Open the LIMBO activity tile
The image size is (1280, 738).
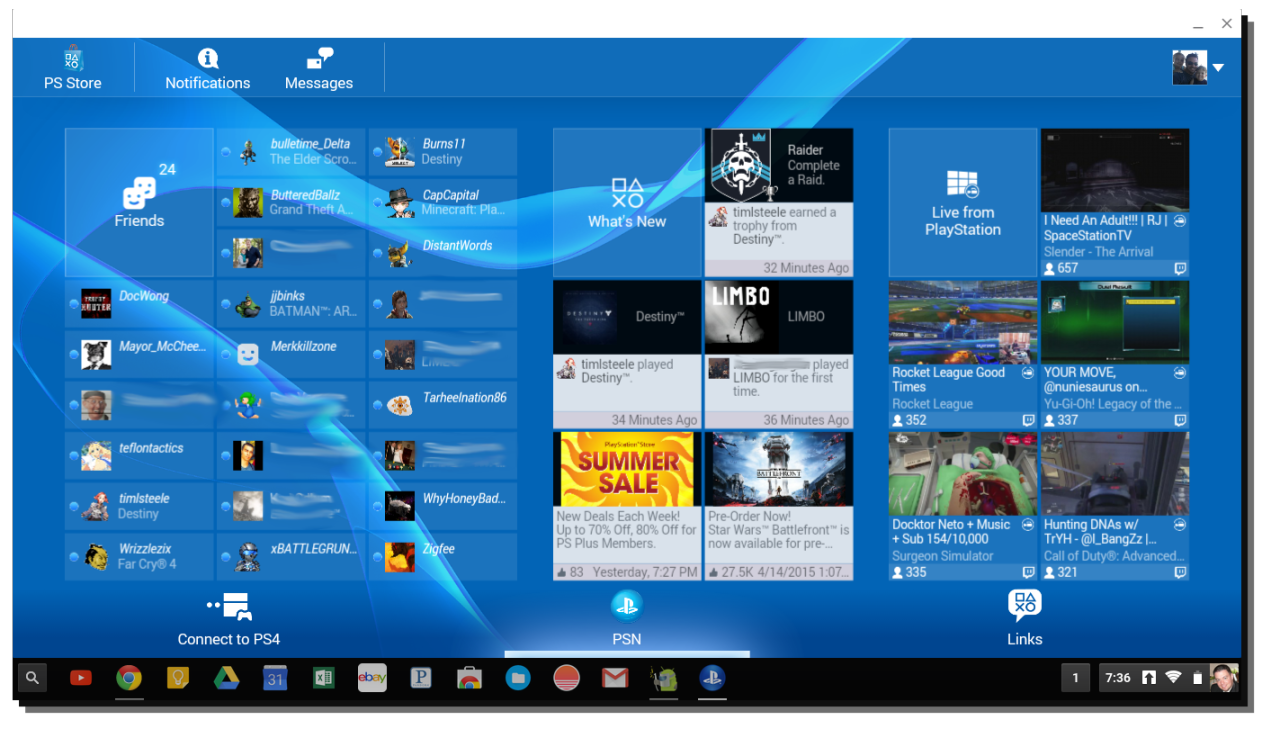779,354
